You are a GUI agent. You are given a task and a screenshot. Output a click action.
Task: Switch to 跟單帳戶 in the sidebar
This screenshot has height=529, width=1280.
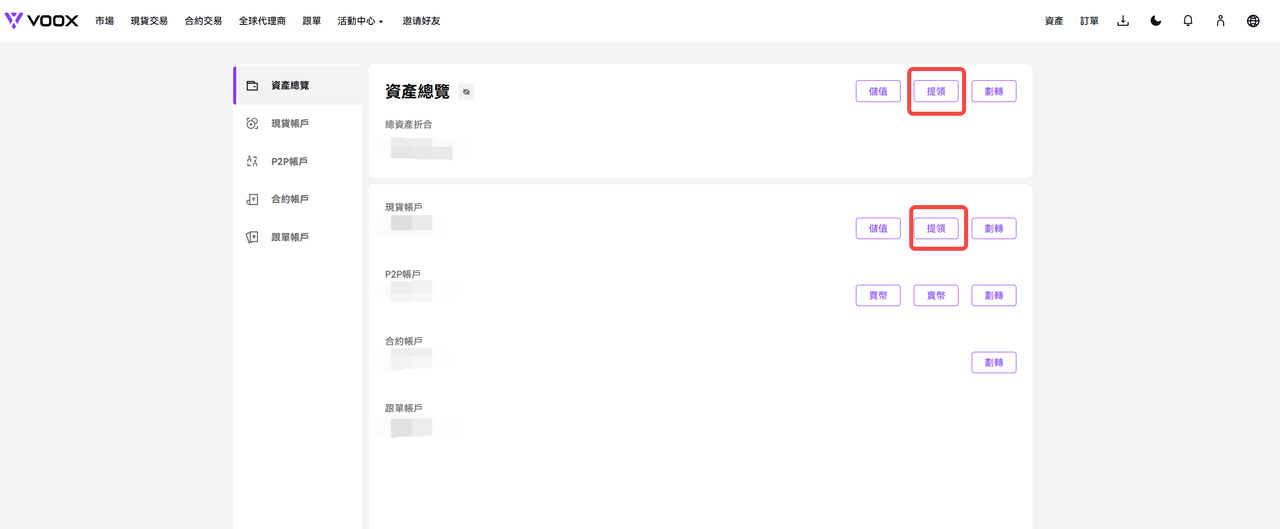click(x=298, y=237)
